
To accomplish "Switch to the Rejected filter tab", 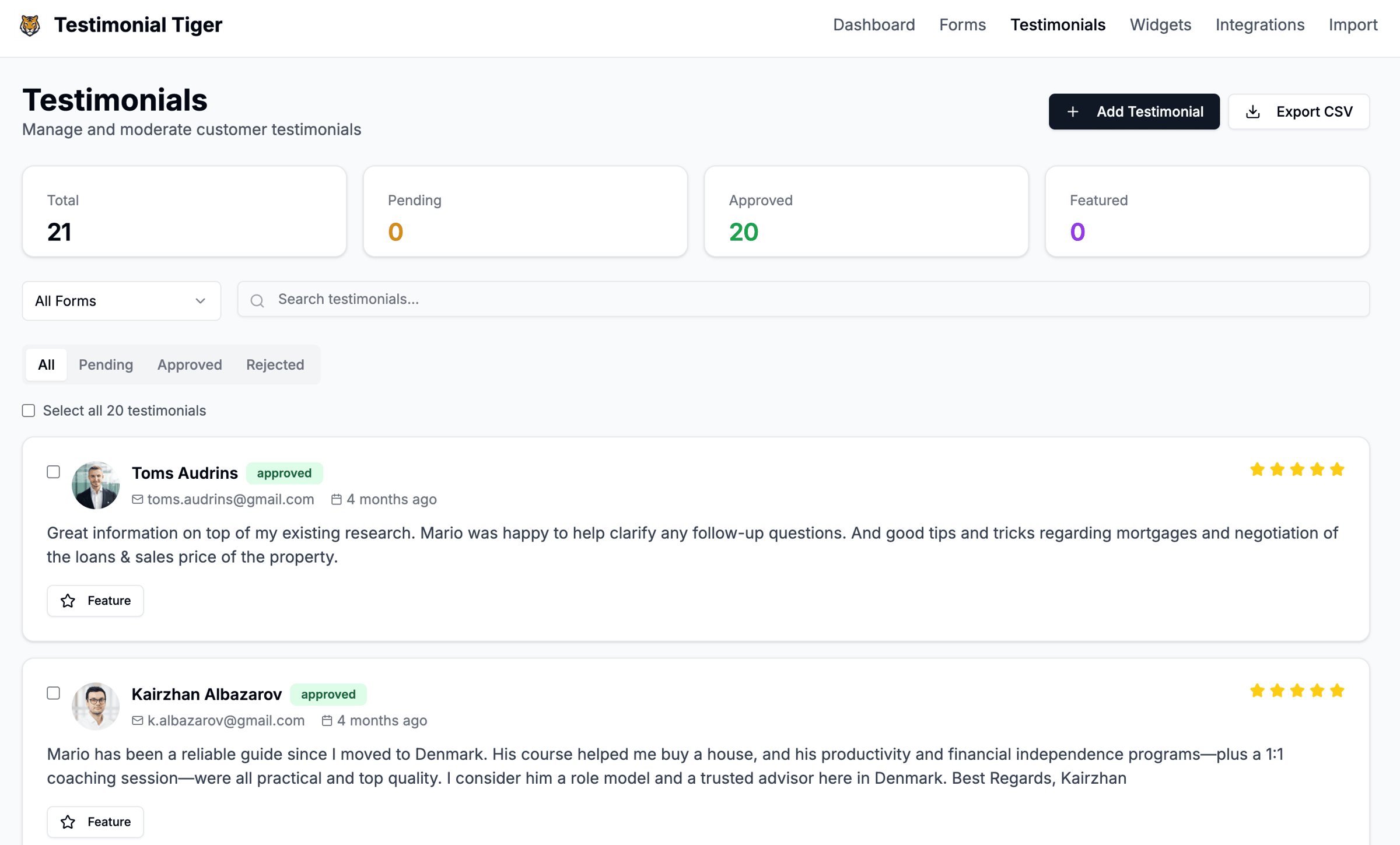I will tap(275, 364).
